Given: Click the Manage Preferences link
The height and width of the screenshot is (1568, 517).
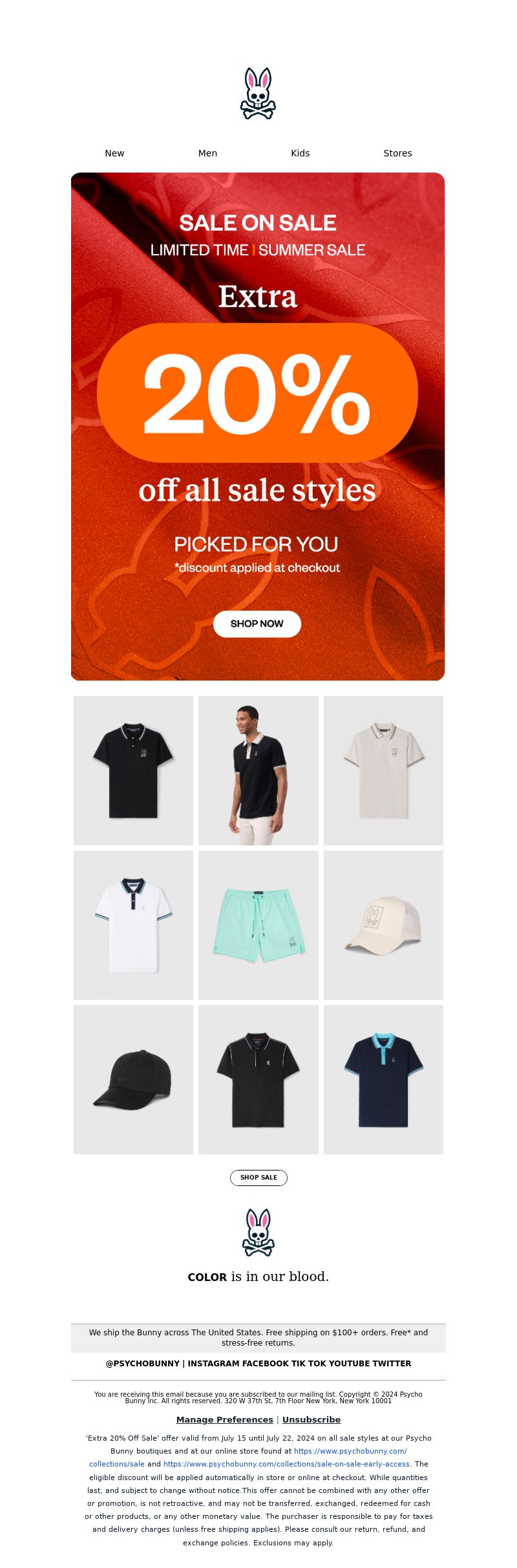Looking at the screenshot, I should (225, 1419).
